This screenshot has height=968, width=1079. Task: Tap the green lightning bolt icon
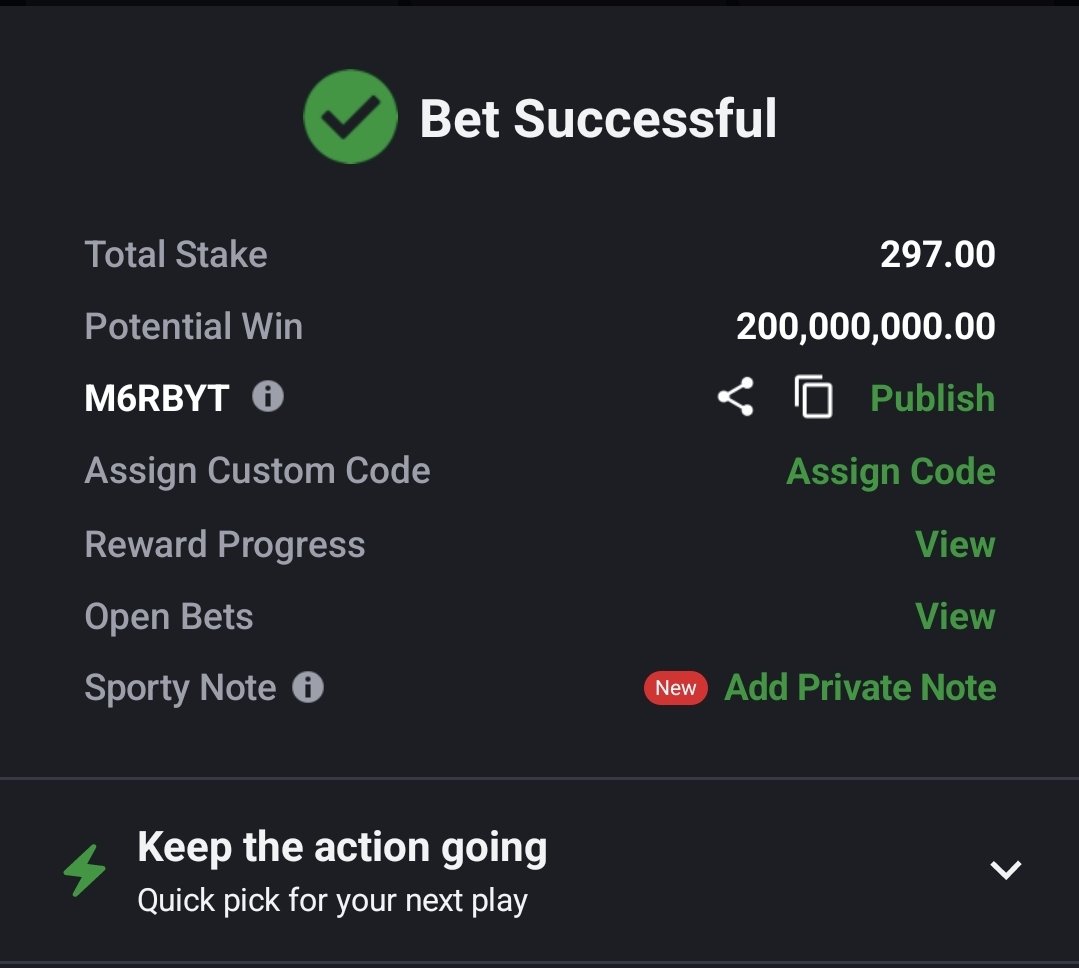click(85, 870)
